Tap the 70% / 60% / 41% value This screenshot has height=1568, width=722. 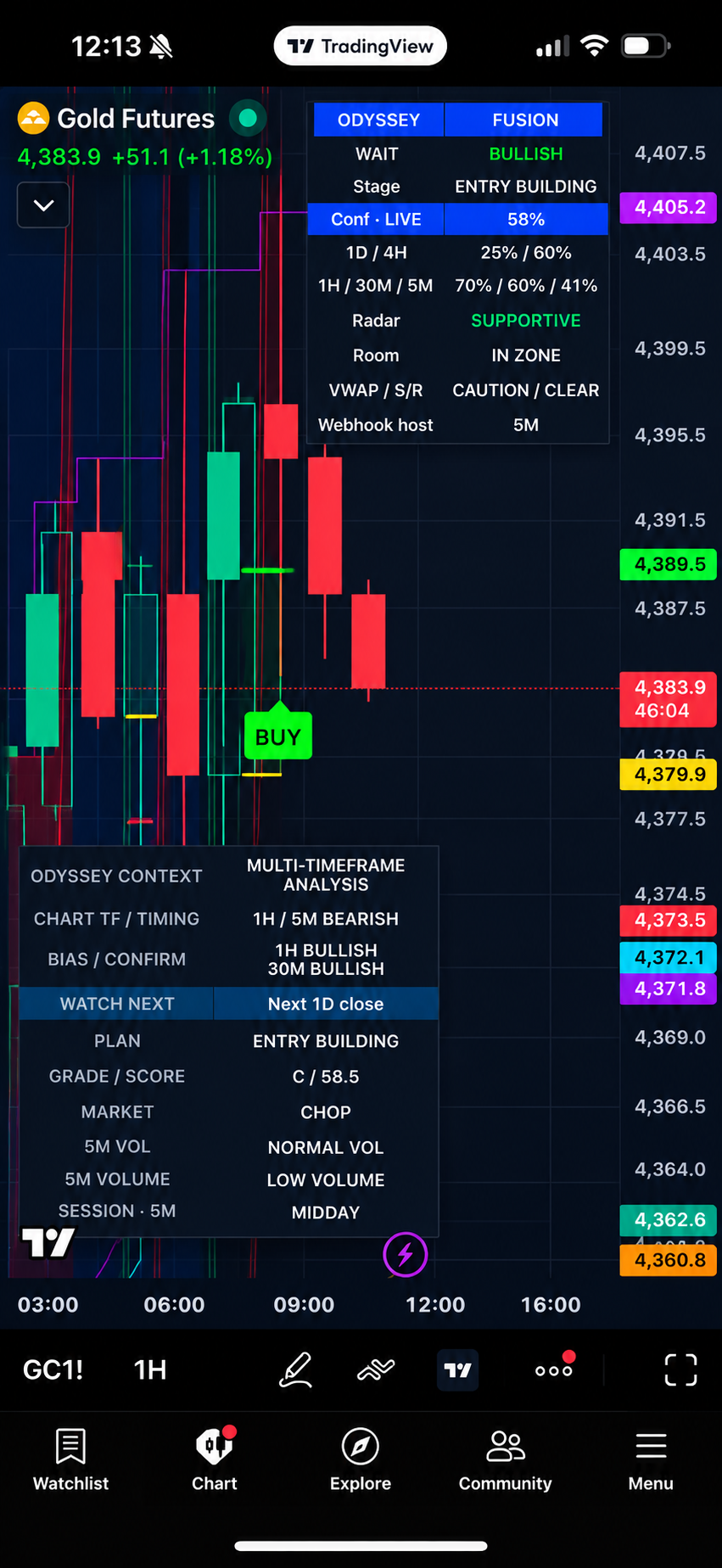coord(526,286)
